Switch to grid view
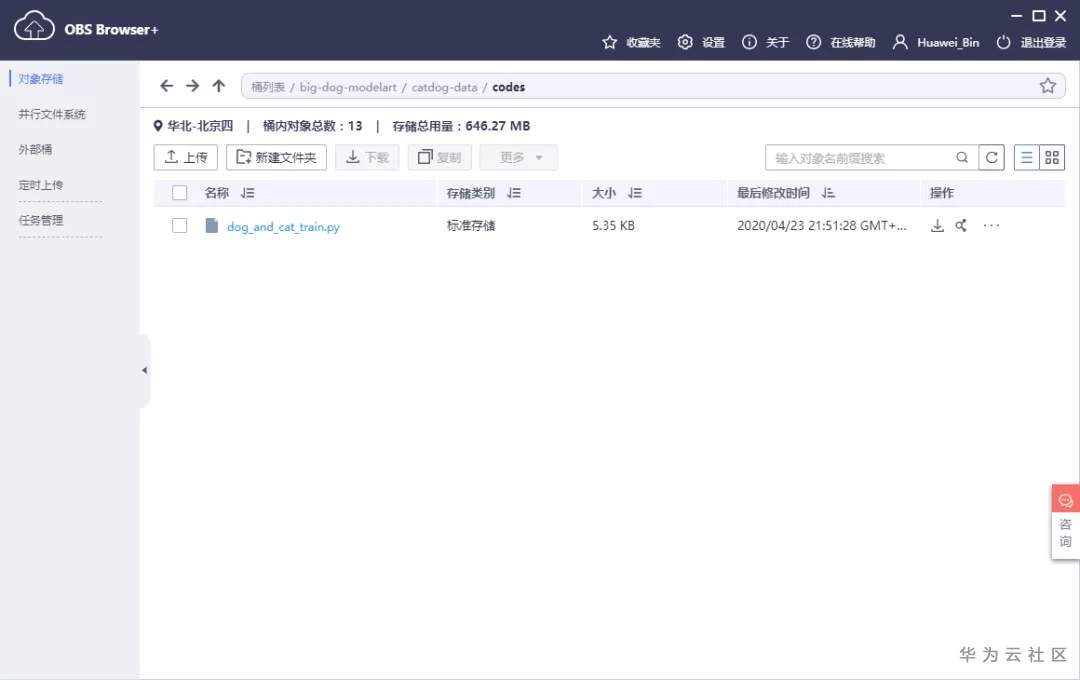The height and width of the screenshot is (680, 1080). click(1052, 157)
